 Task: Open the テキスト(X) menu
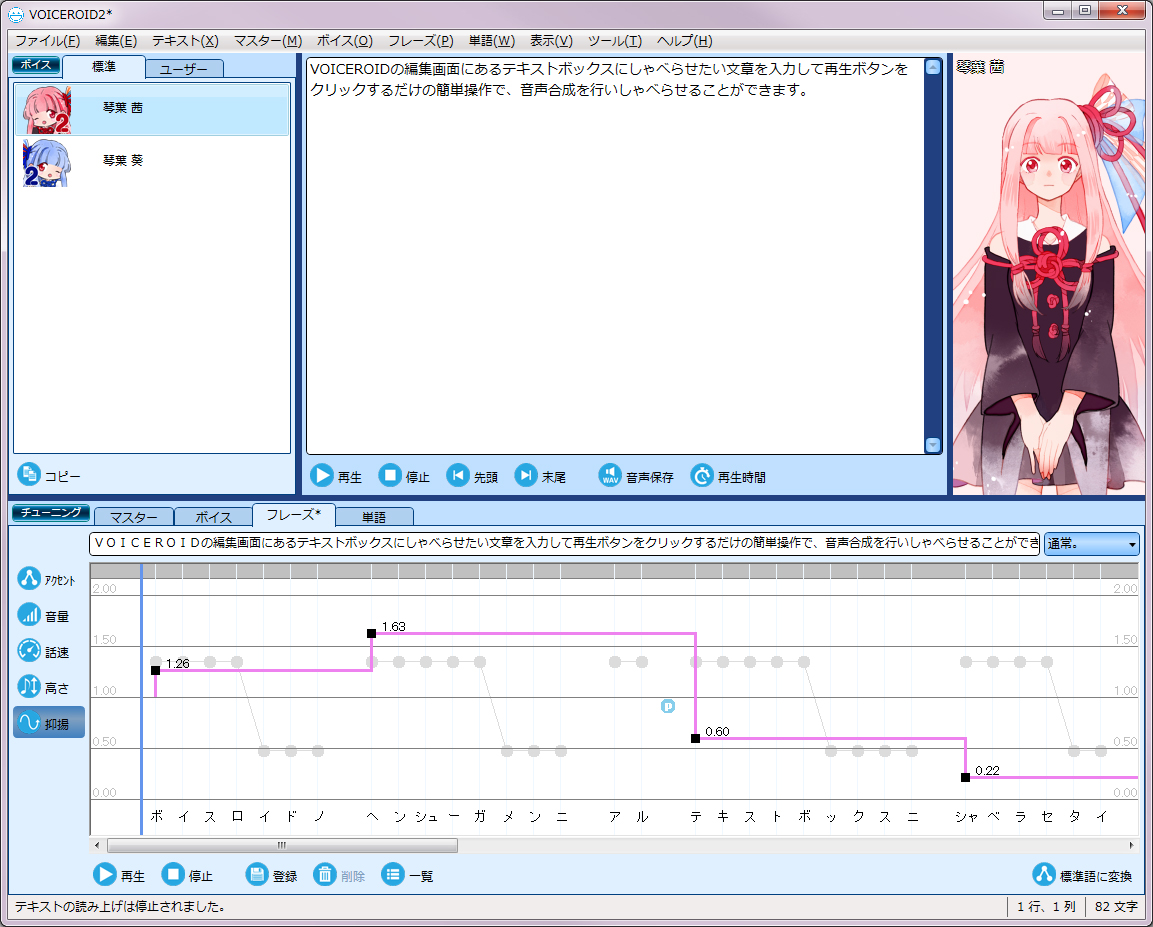pyautogui.click(x=185, y=41)
